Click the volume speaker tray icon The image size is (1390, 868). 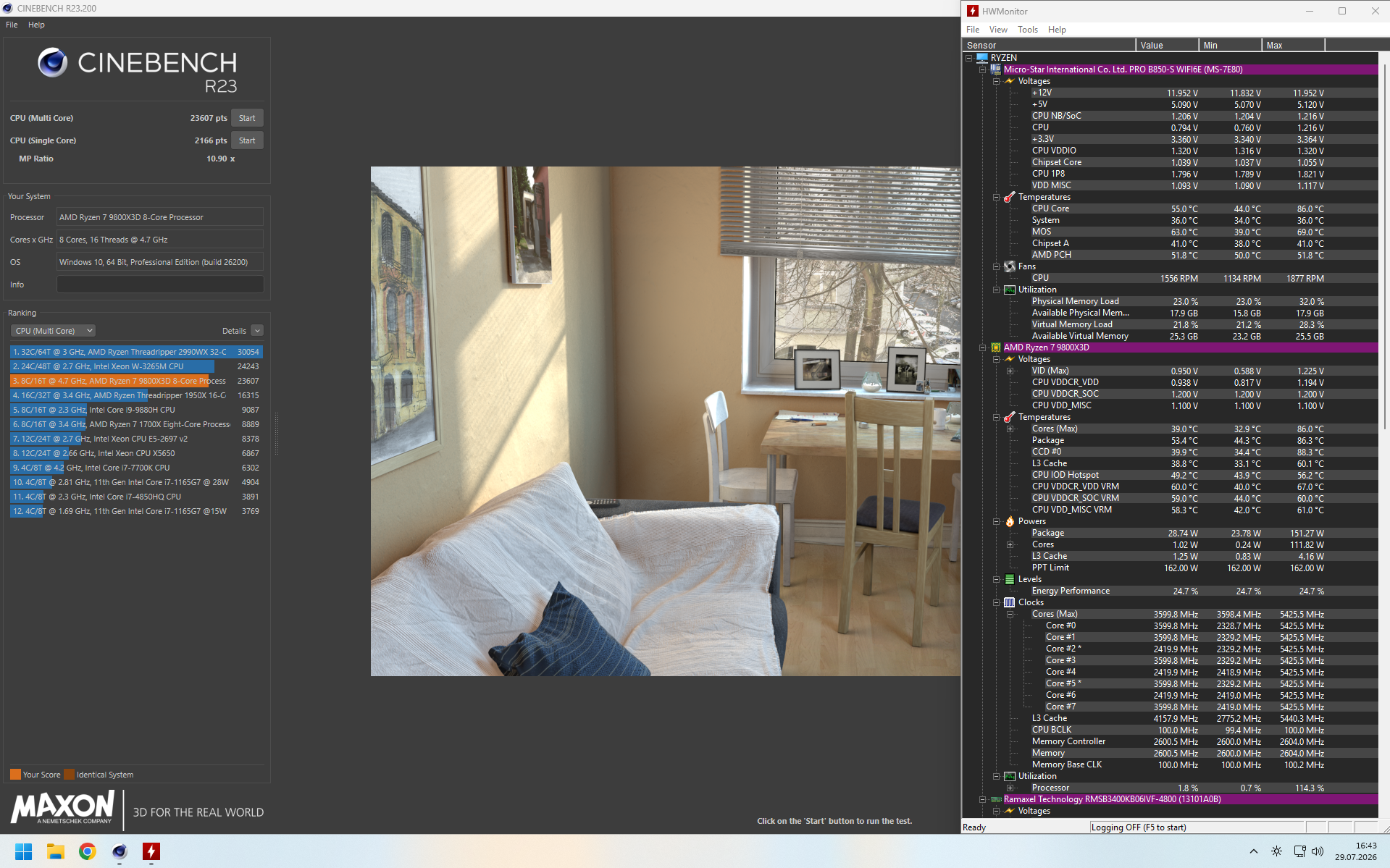point(1318,851)
